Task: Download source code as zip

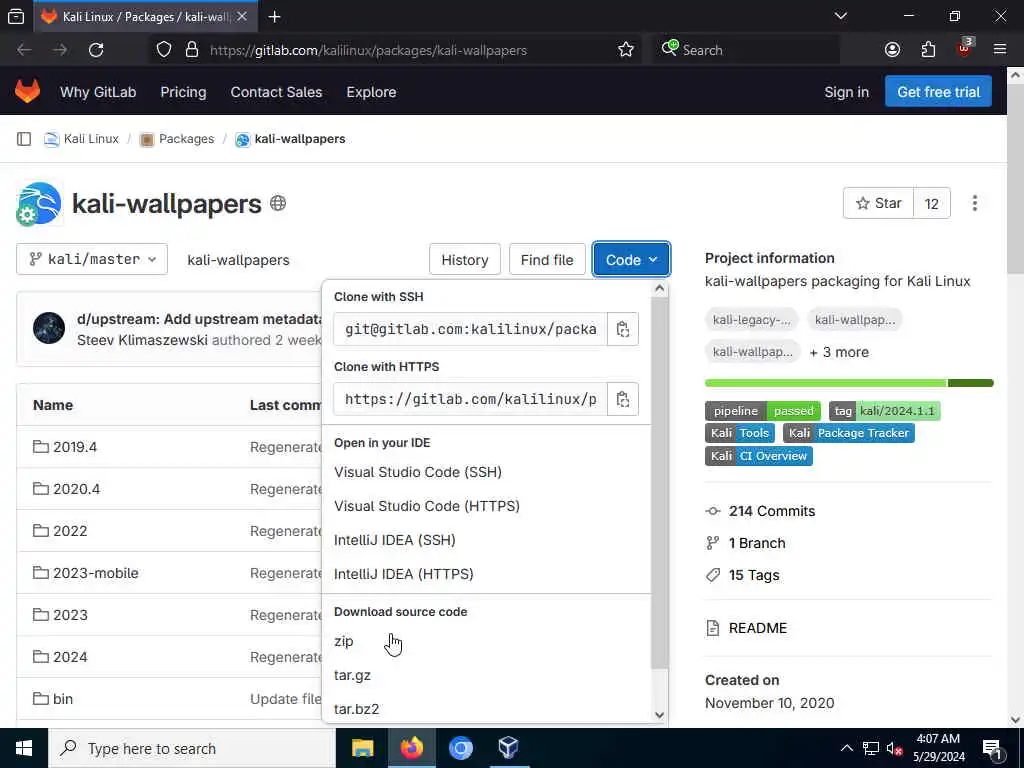Action: pyautogui.click(x=344, y=641)
